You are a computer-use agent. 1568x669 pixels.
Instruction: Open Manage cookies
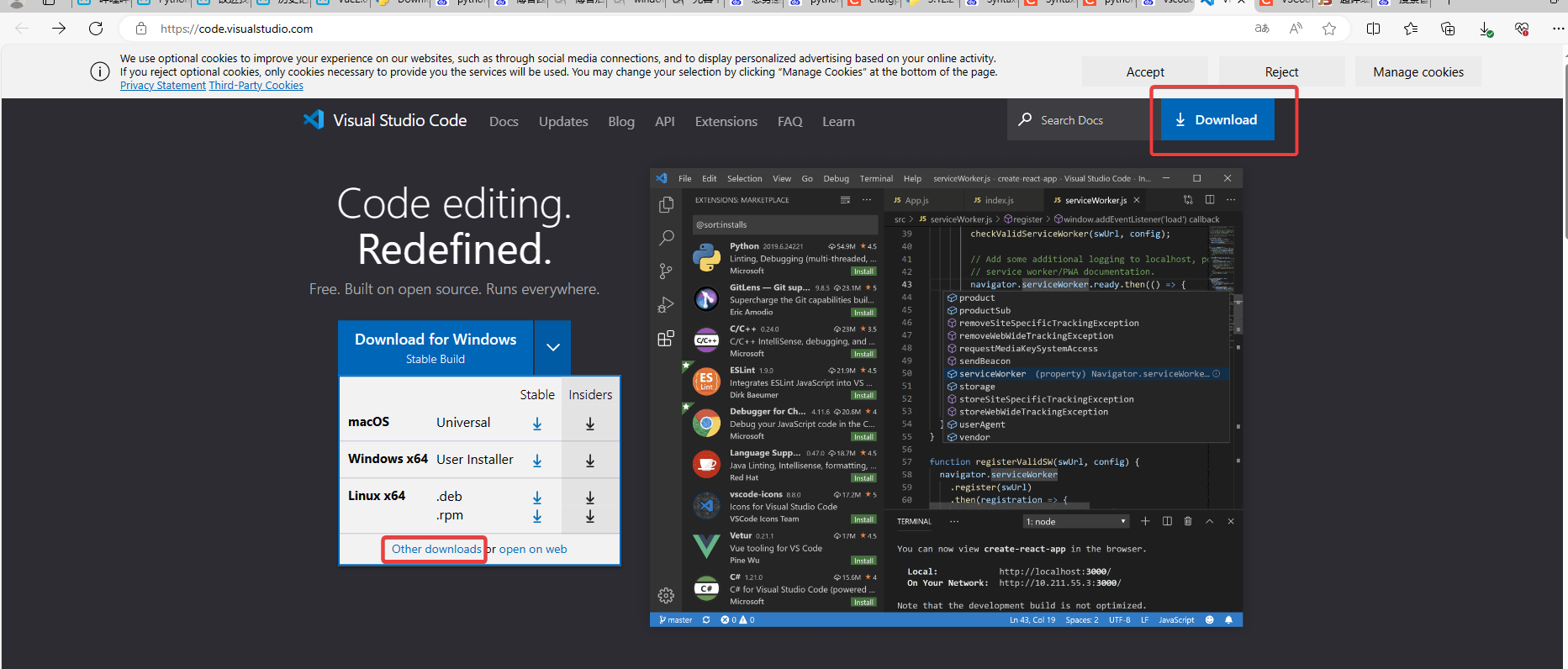[x=1418, y=71]
